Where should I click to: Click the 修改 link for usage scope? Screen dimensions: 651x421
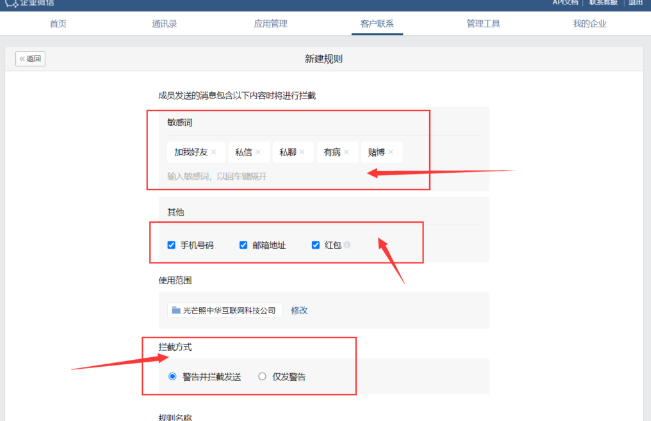[299, 310]
